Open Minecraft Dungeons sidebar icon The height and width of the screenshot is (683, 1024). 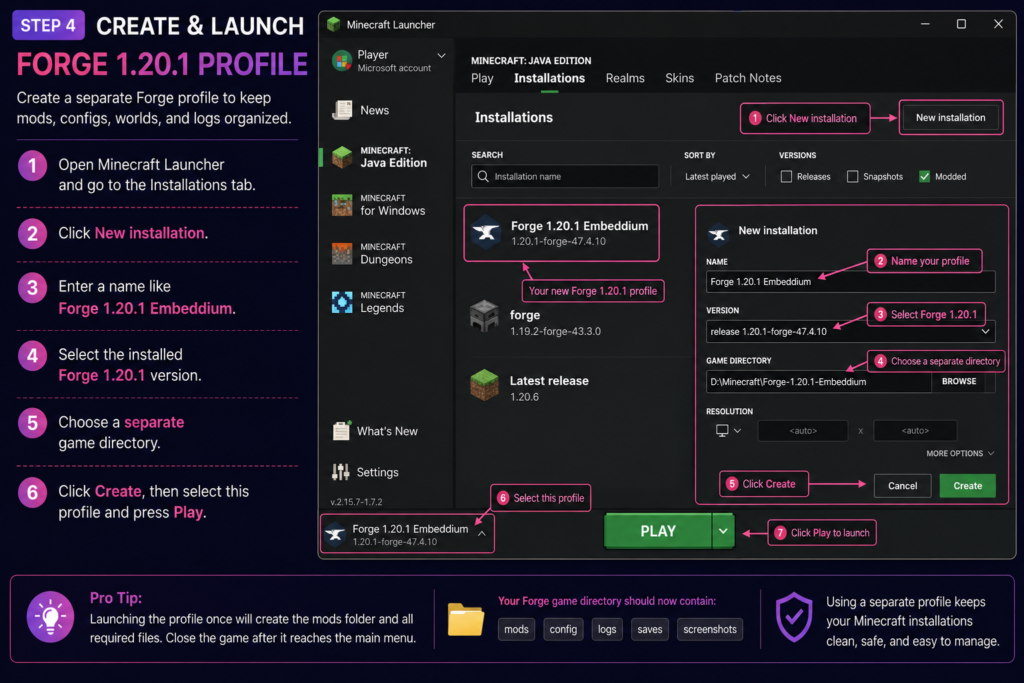click(342, 253)
